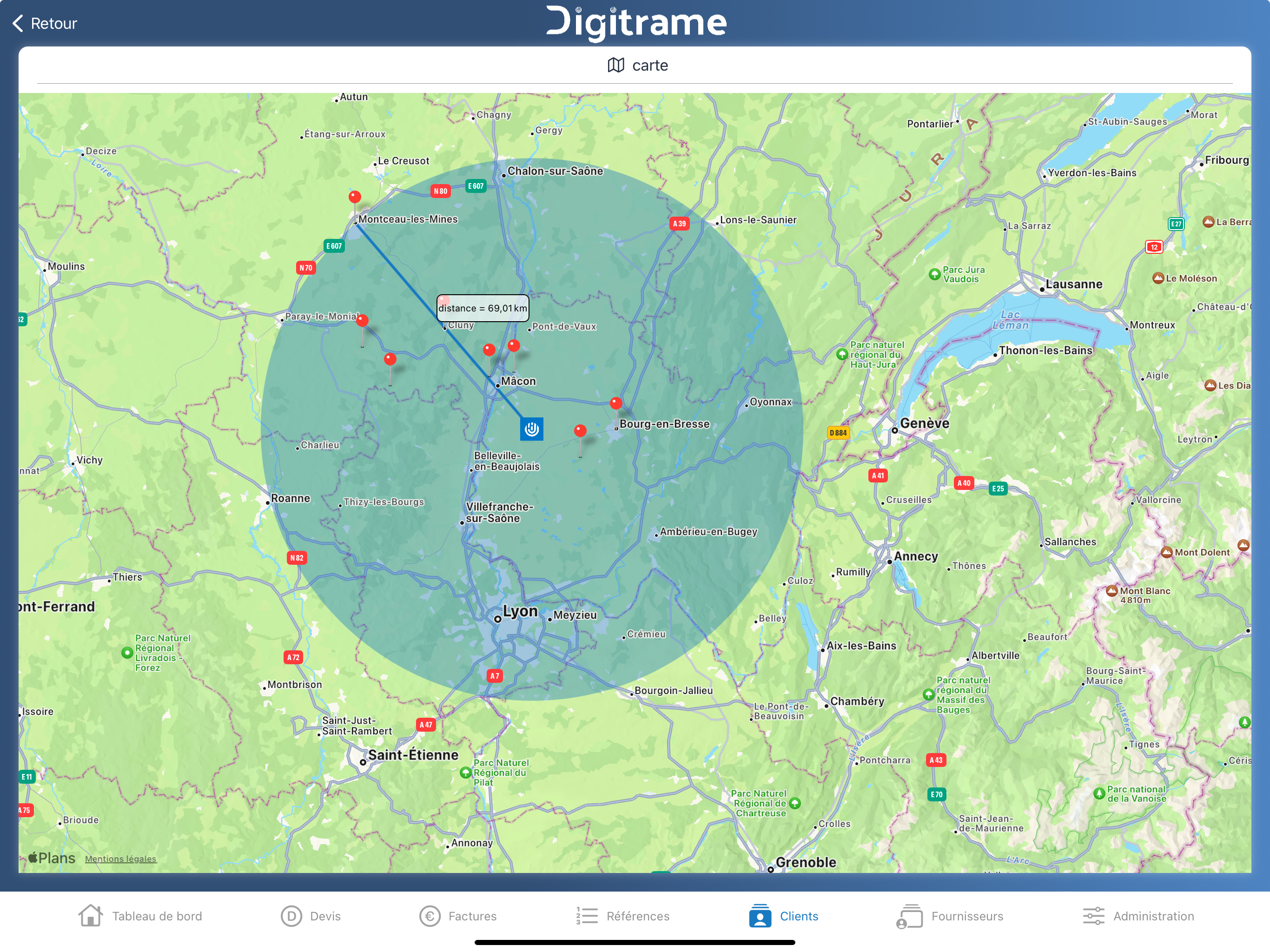Open the Fournisseurs tab

pos(950,916)
